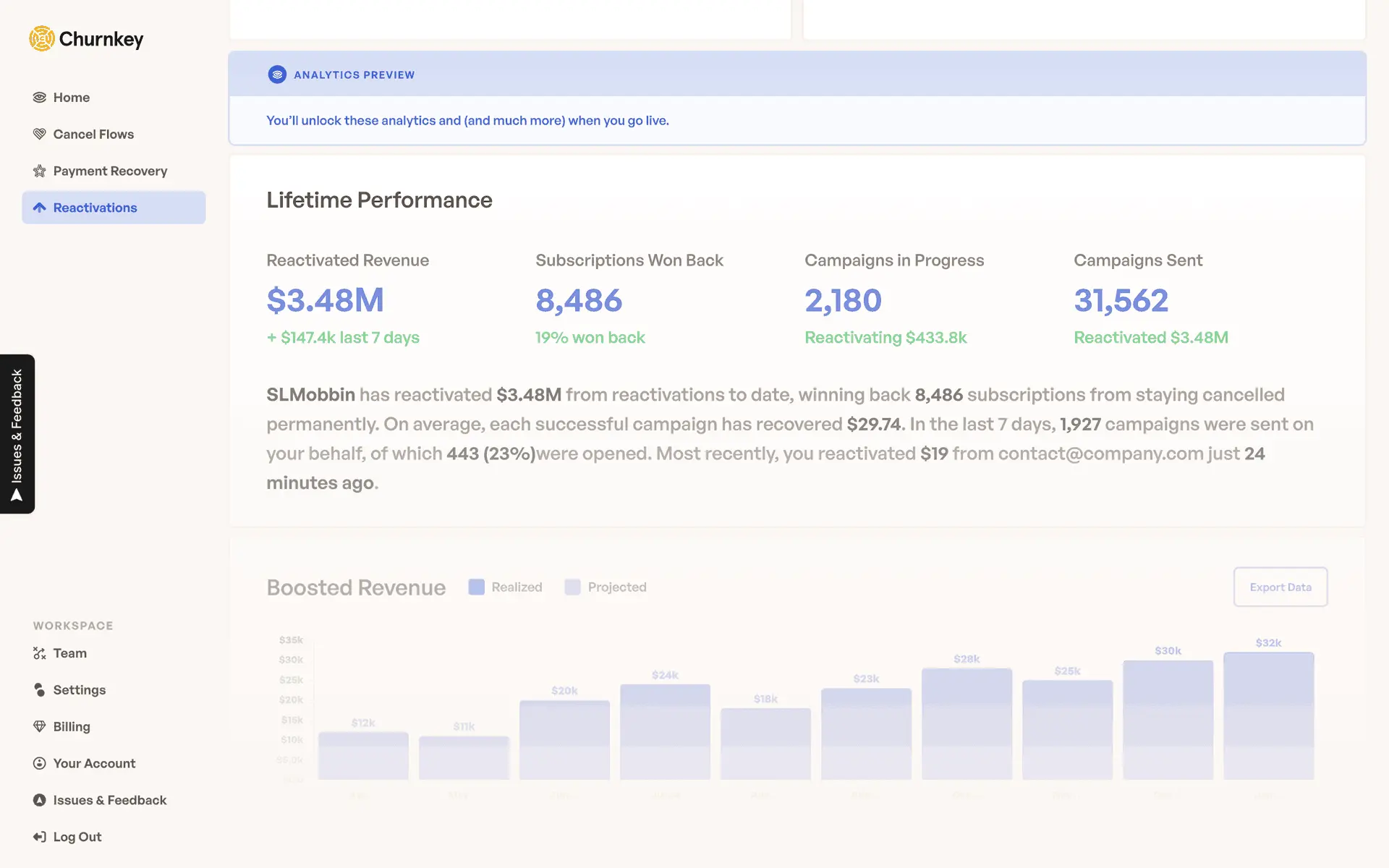
Task: Click the Reactivations arrow icon
Action: 40,208
